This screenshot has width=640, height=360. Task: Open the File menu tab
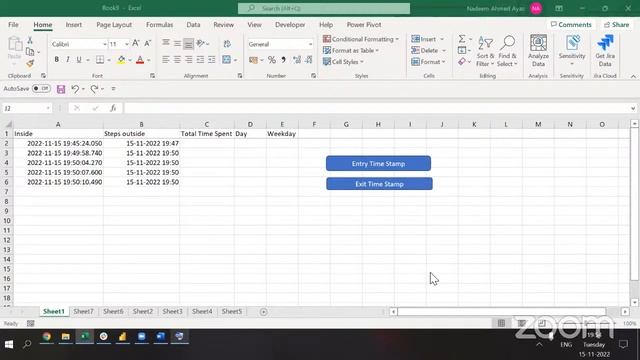point(13,24)
